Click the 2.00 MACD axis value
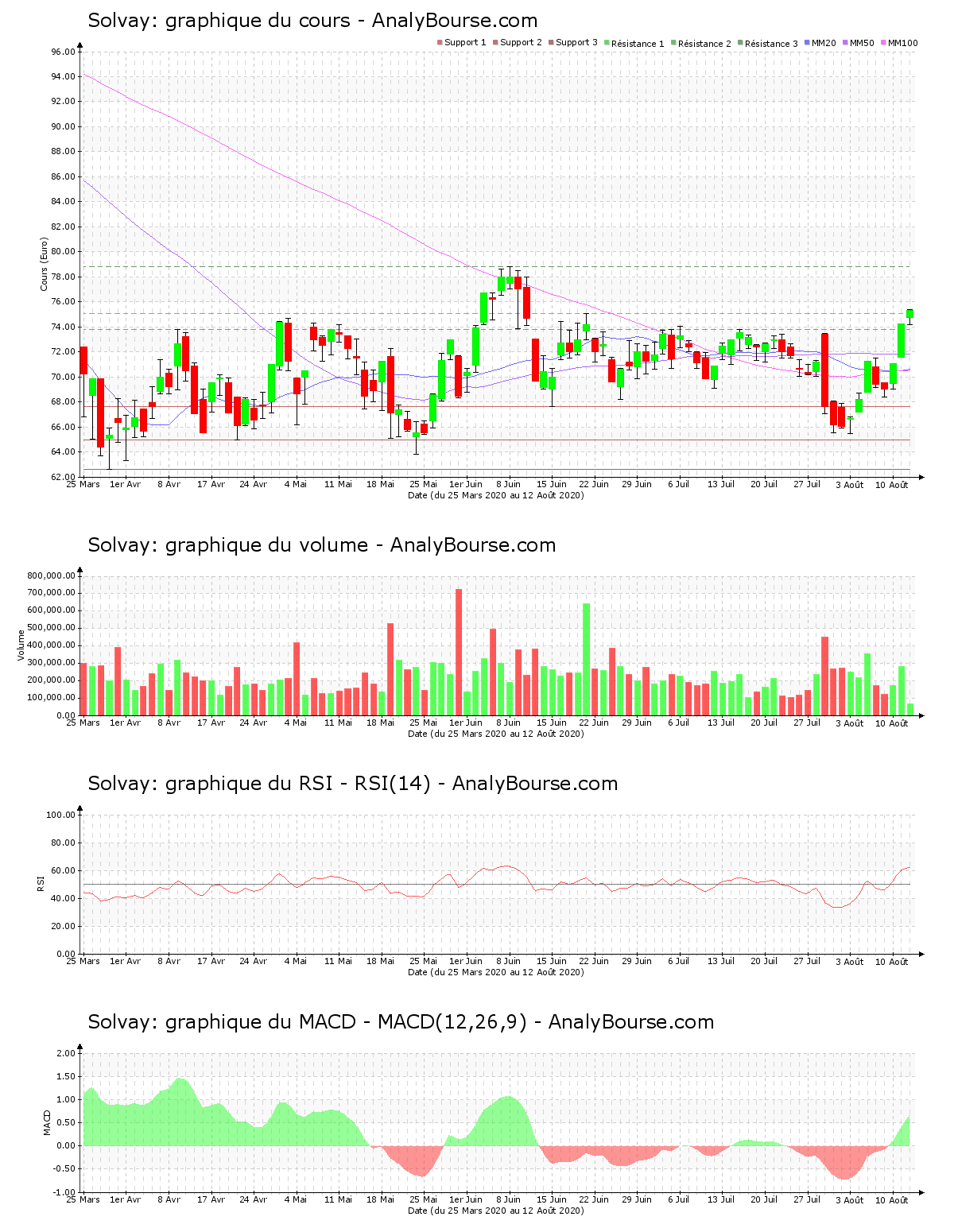The width and height of the screenshot is (954, 1232). [x=67, y=1053]
